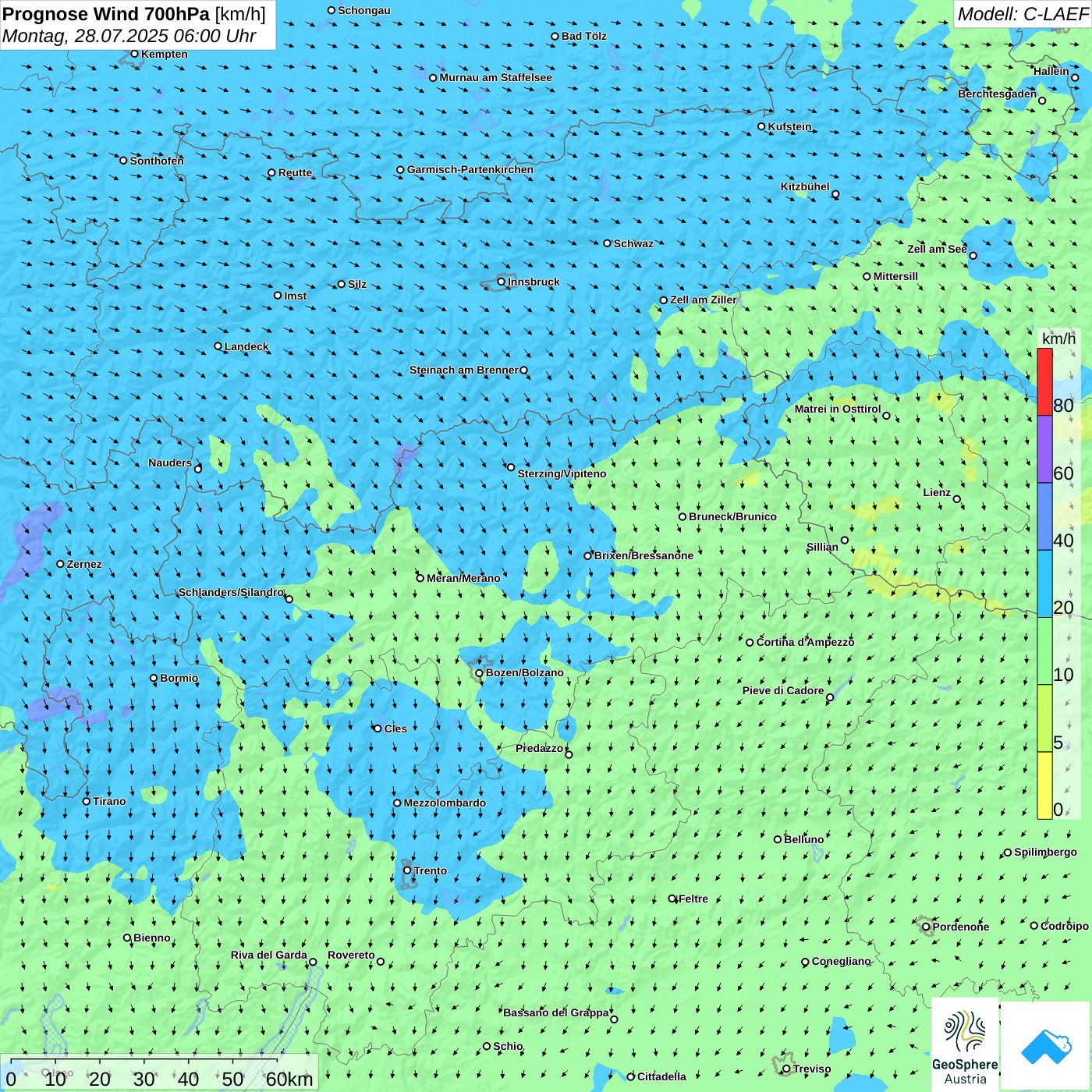
Task: Click the Bruneck/Brunico label
Action: [x=732, y=516]
